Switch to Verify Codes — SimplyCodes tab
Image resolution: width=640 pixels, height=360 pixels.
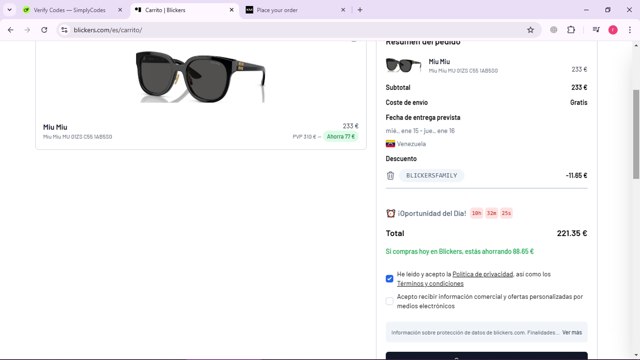(x=69, y=10)
